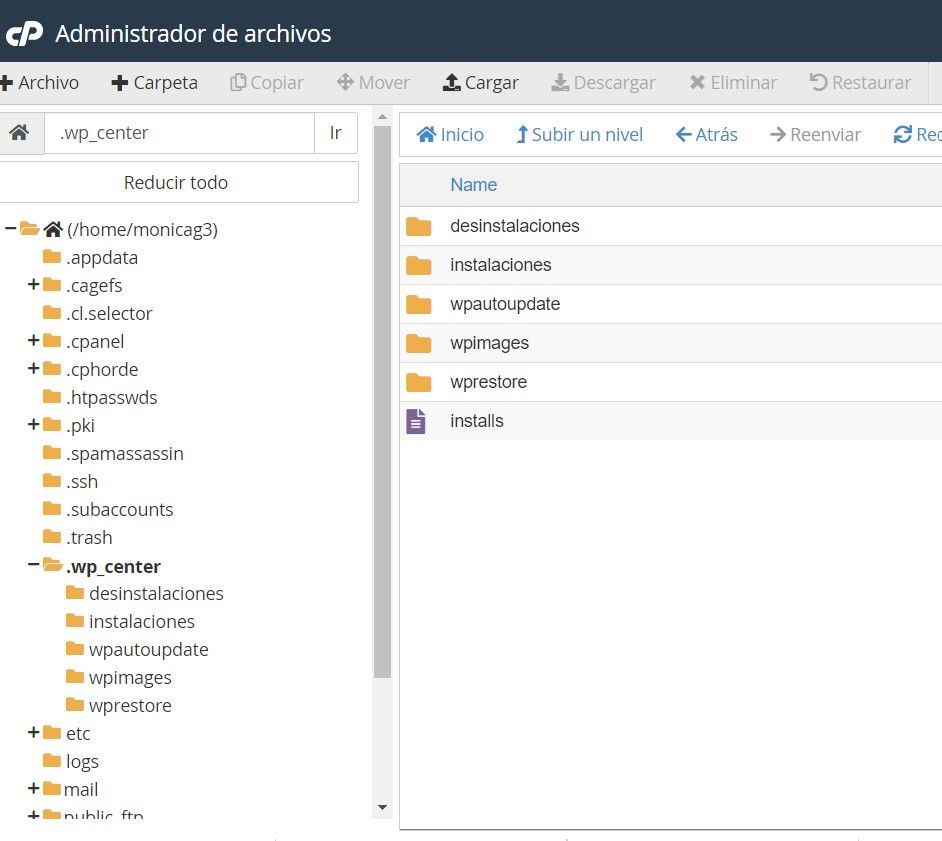Screen dimensions: 942x841
Task: Click the home icon beside the path field
Action: tap(19, 133)
